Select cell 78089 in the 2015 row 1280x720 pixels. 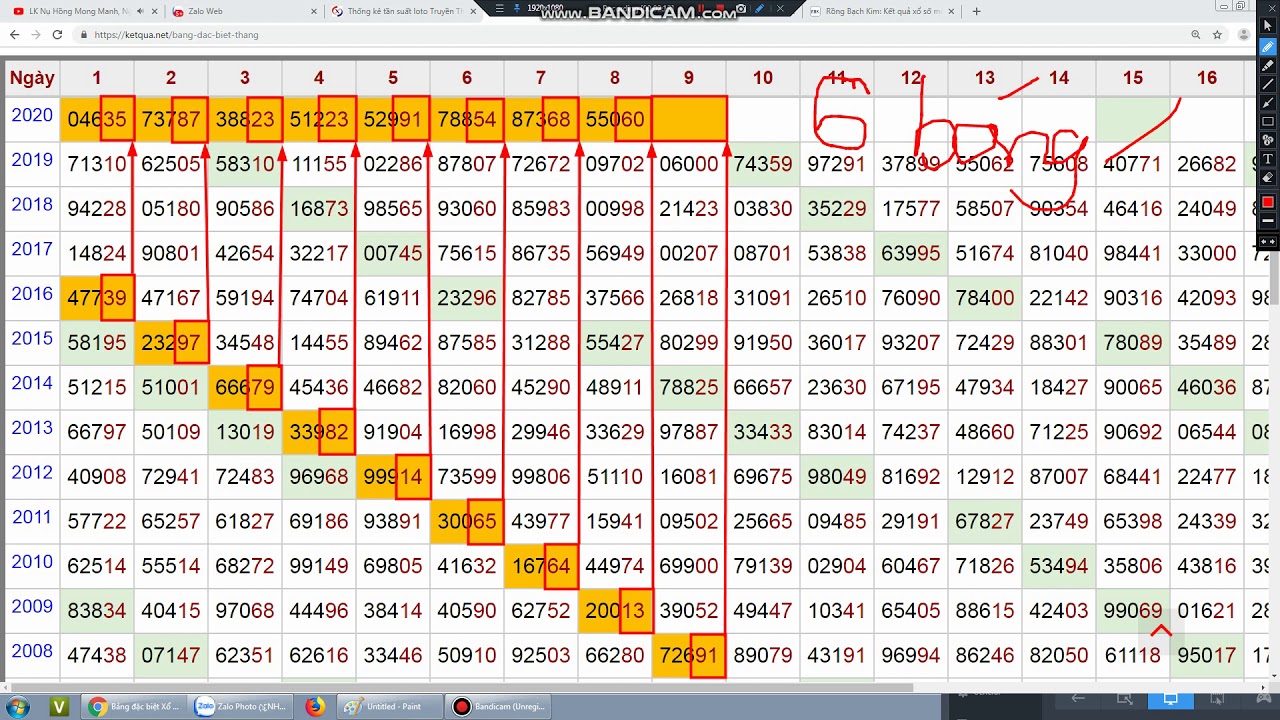click(x=1133, y=342)
